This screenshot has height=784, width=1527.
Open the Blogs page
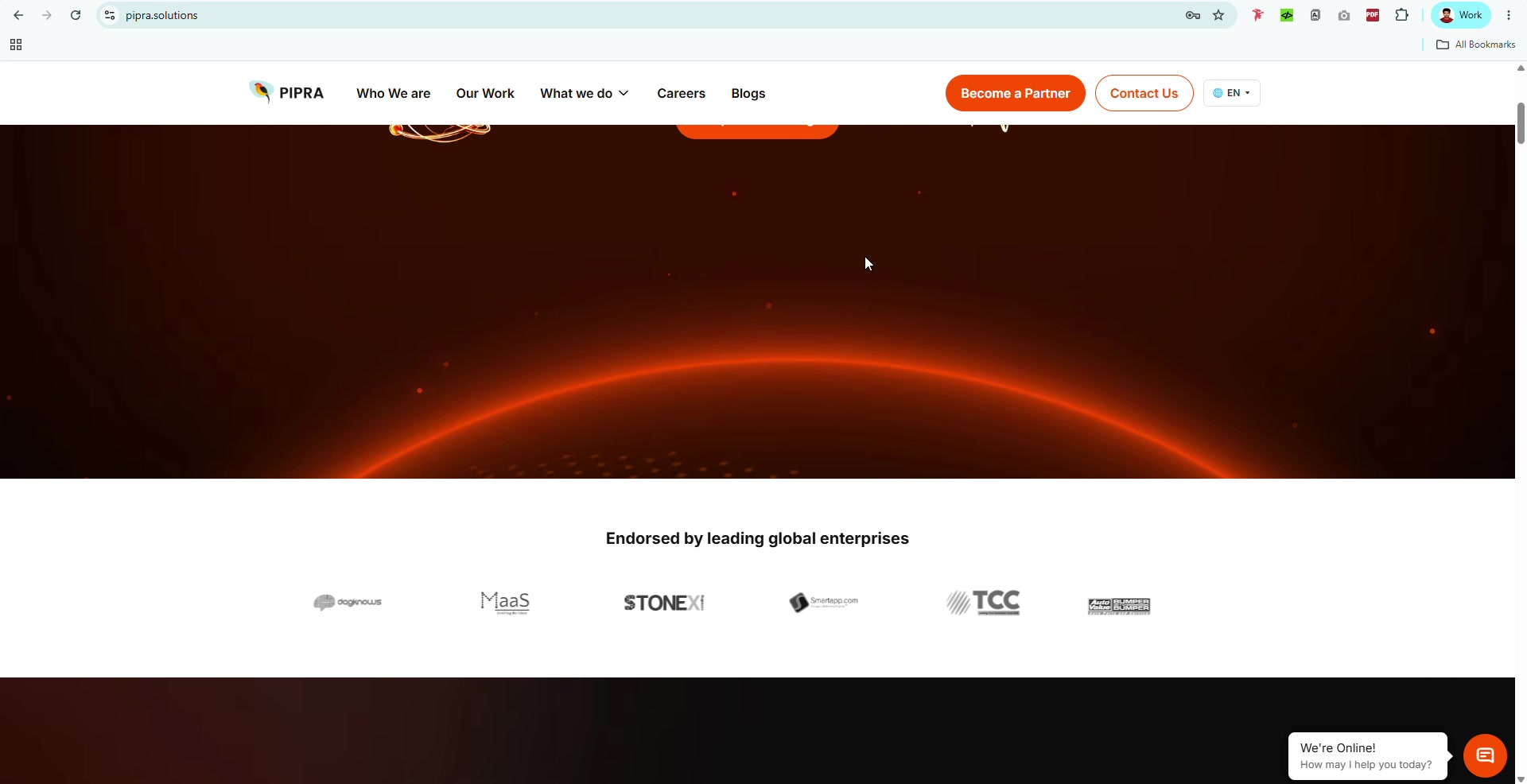pyautogui.click(x=748, y=93)
